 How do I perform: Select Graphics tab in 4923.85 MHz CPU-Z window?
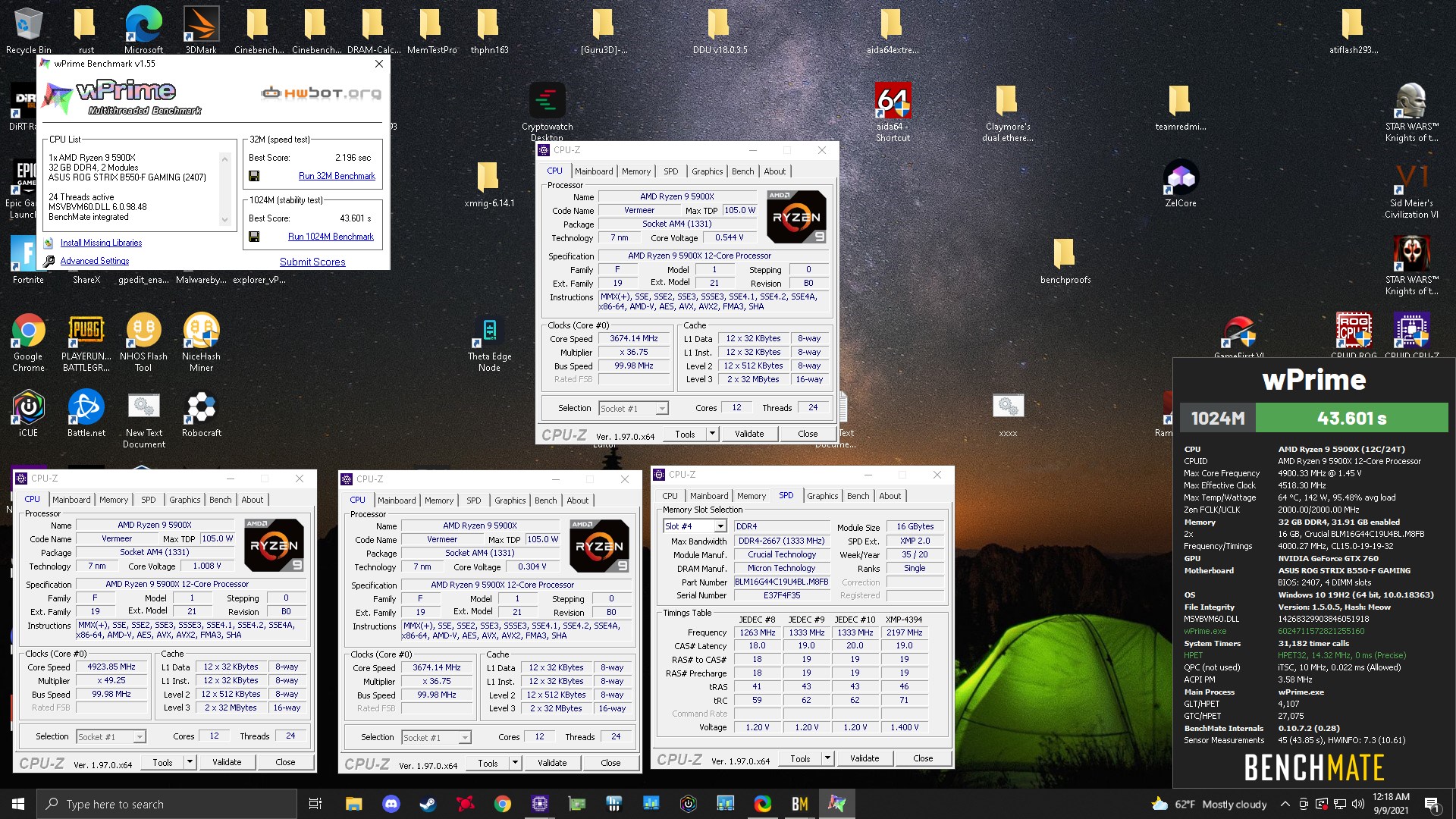pyautogui.click(x=184, y=500)
